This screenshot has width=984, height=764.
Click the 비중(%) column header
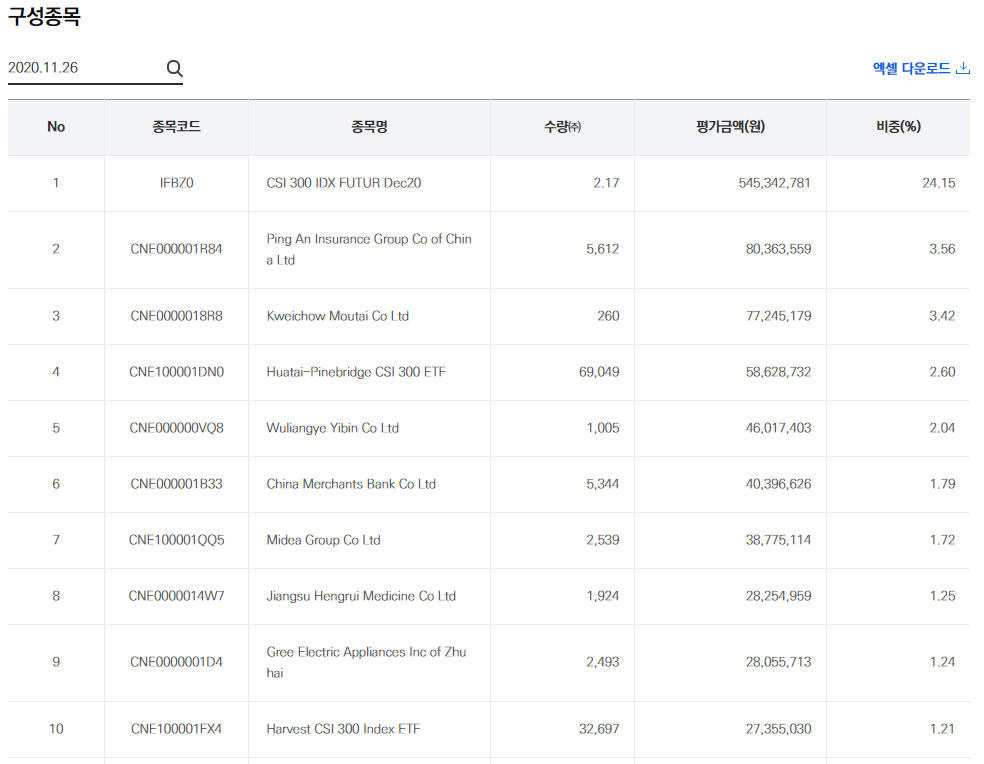pyautogui.click(x=898, y=127)
